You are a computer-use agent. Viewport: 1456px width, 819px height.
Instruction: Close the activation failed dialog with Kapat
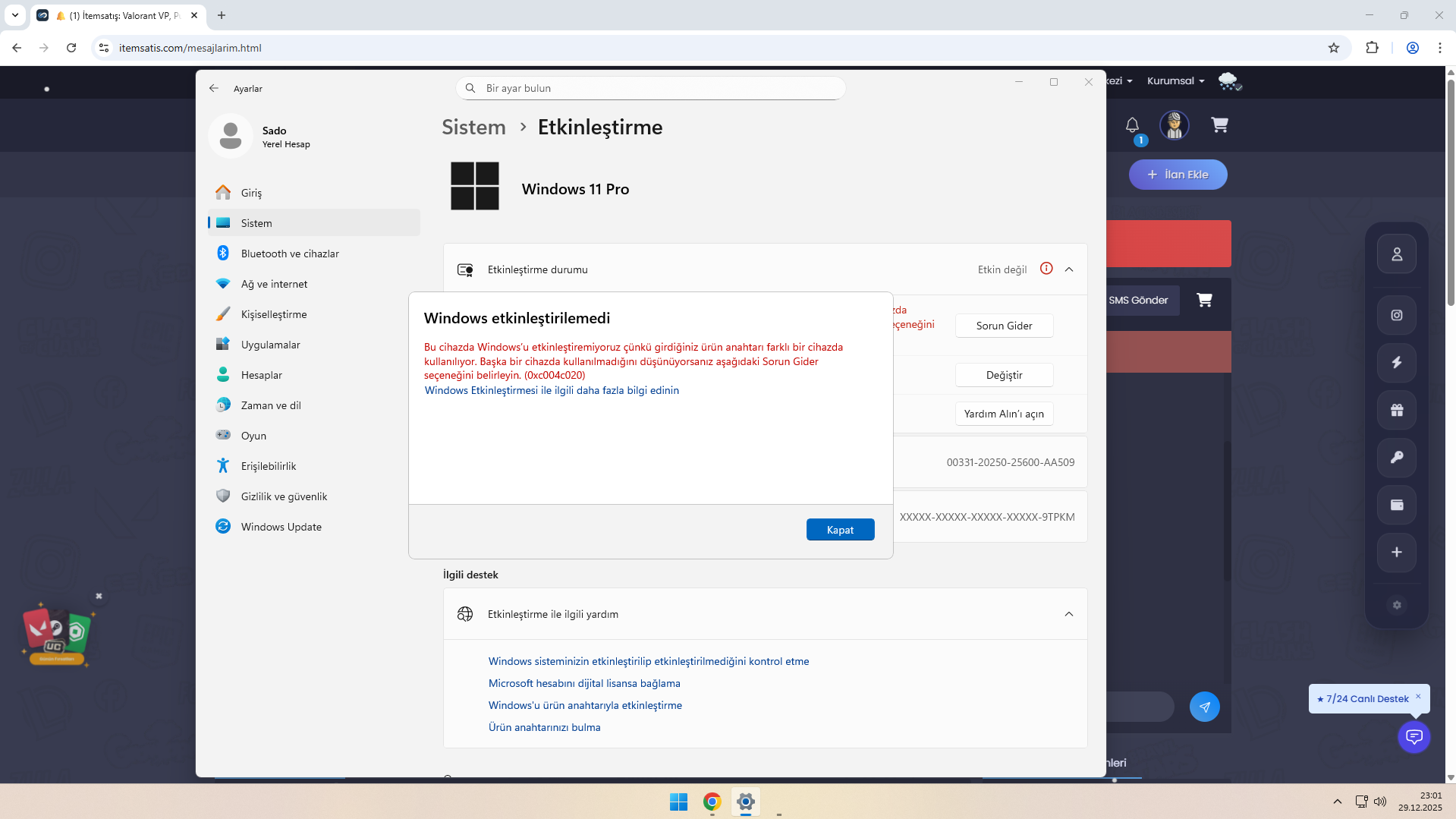(x=840, y=530)
